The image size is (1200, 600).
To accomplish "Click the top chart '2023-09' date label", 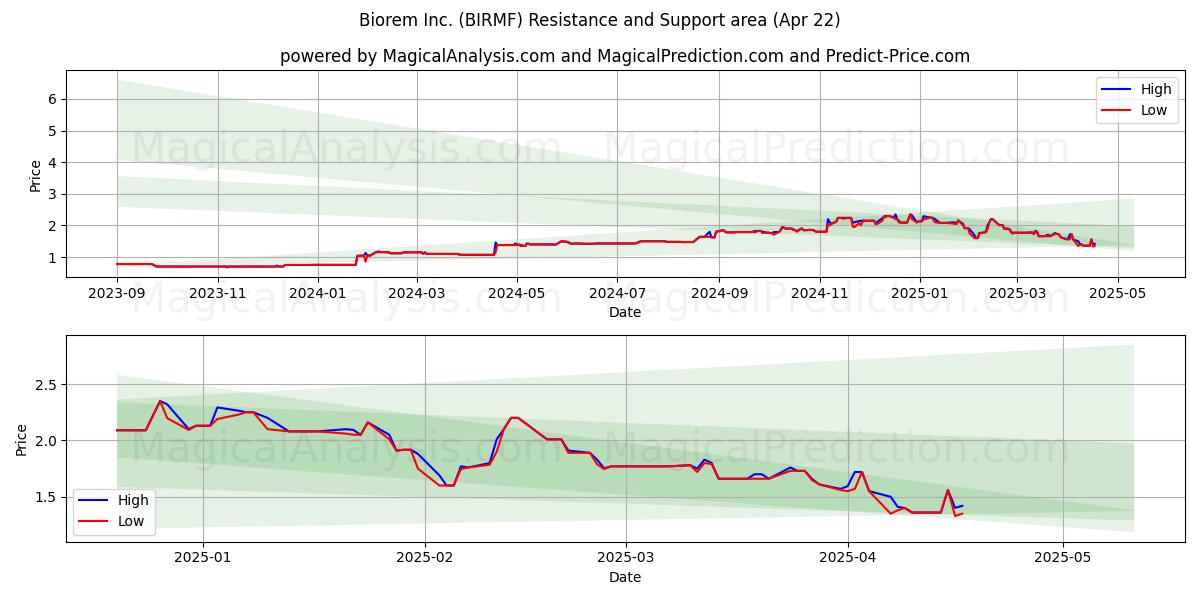I will (x=117, y=294).
